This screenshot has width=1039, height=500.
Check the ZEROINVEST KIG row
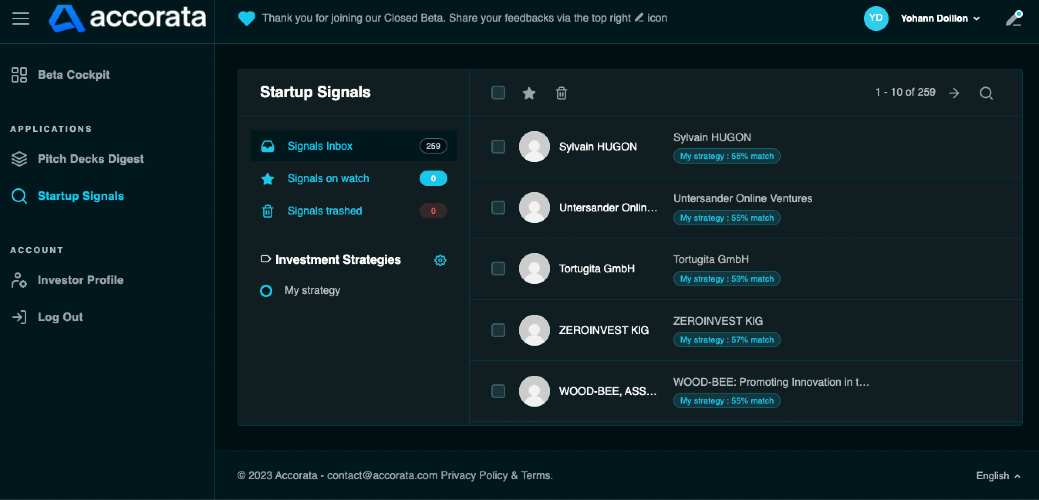[498, 330]
